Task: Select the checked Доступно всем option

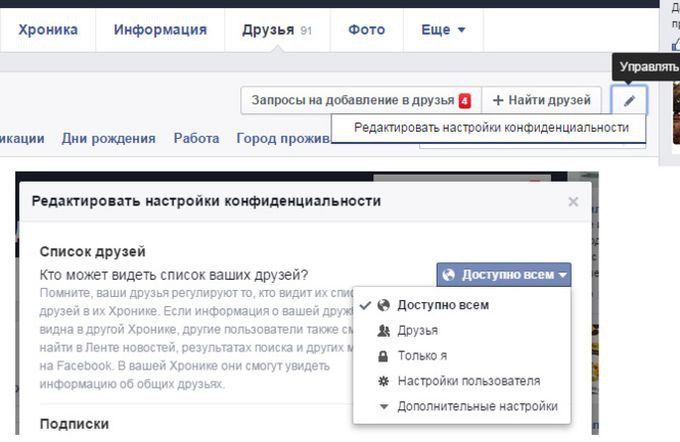Action: [443, 305]
